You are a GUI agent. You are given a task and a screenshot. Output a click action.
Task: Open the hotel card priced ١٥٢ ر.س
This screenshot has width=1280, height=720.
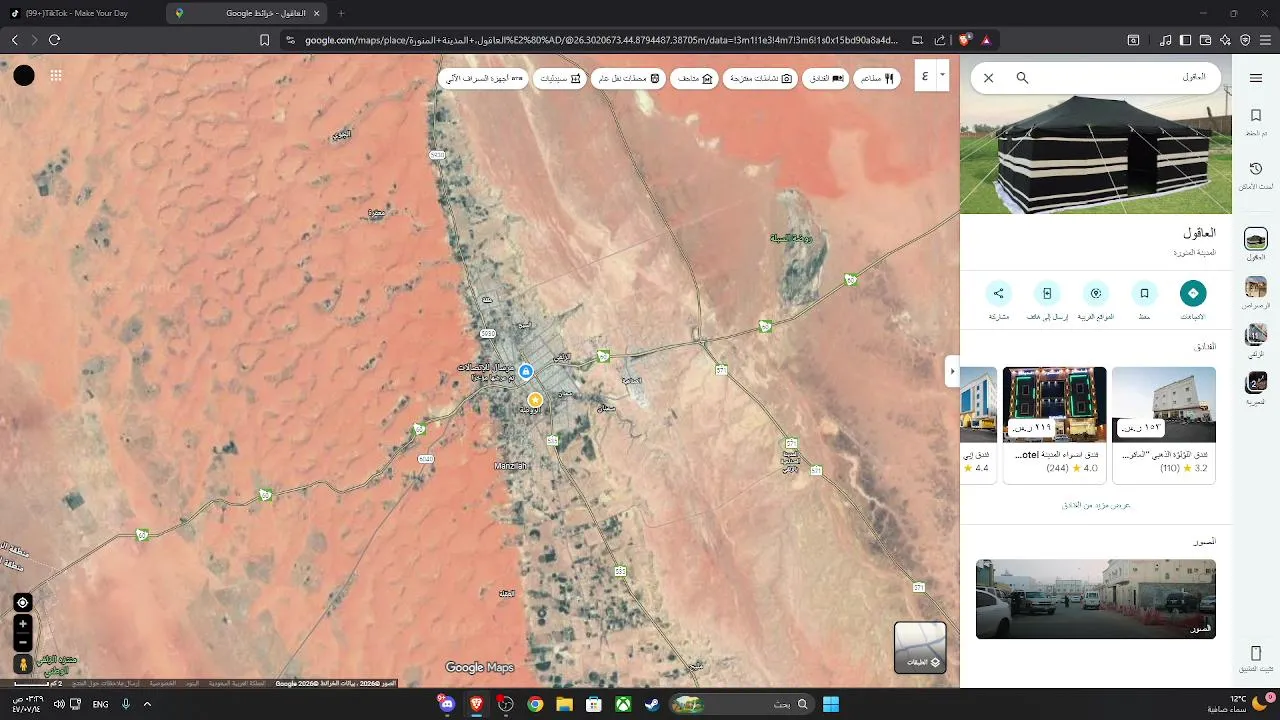tap(1163, 425)
